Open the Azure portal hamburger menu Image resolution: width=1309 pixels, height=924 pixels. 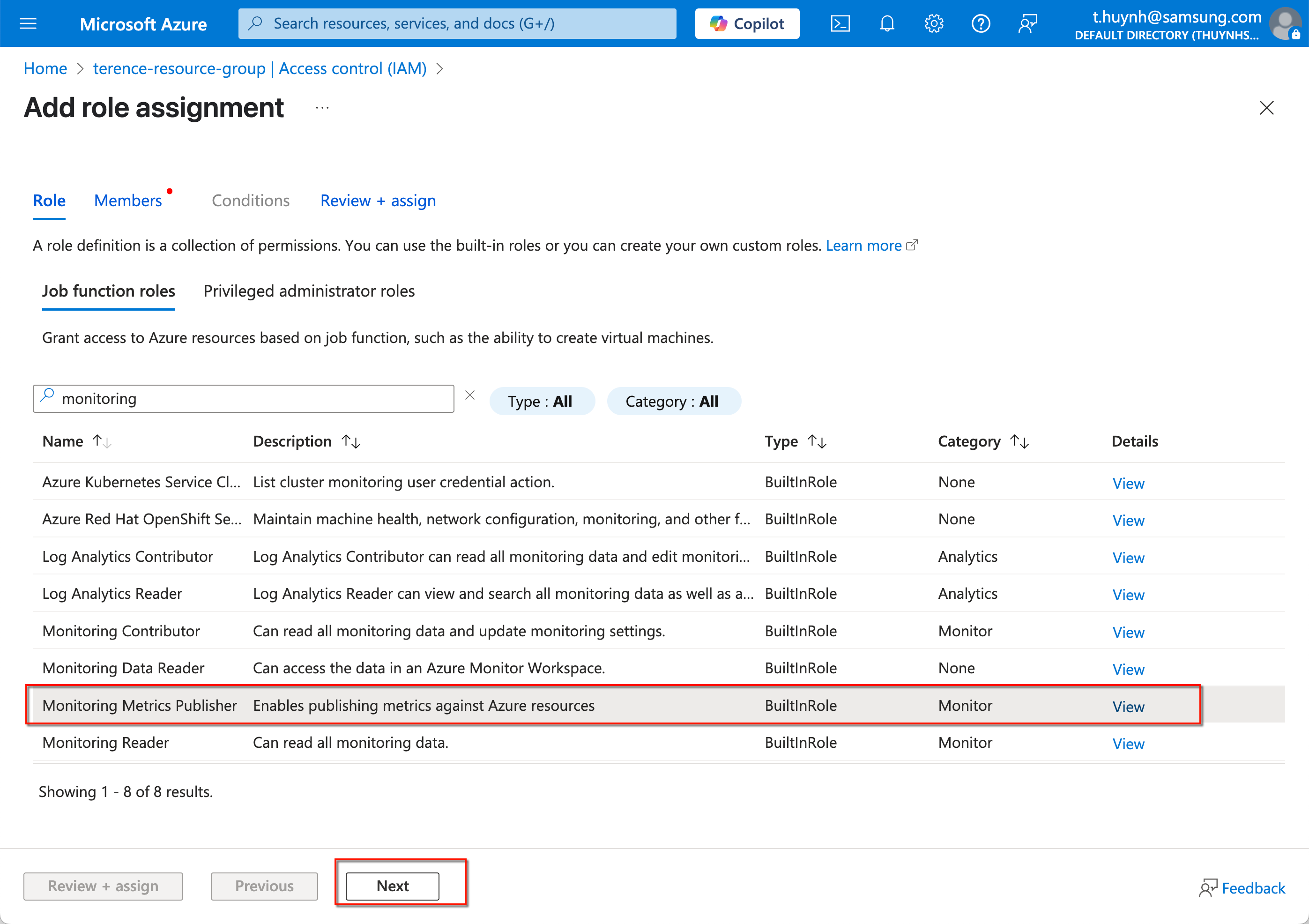click(x=28, y=23)
